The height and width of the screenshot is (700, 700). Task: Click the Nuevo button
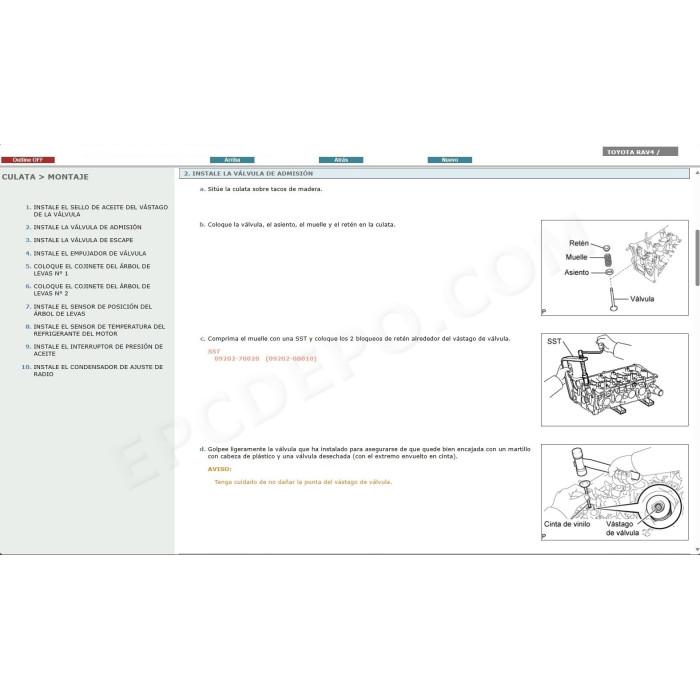tap(450, 160)
